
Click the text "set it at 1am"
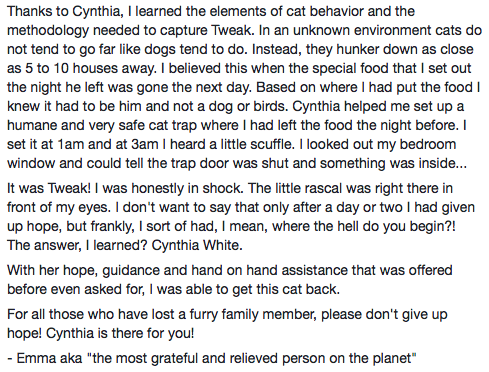point(45,145)
